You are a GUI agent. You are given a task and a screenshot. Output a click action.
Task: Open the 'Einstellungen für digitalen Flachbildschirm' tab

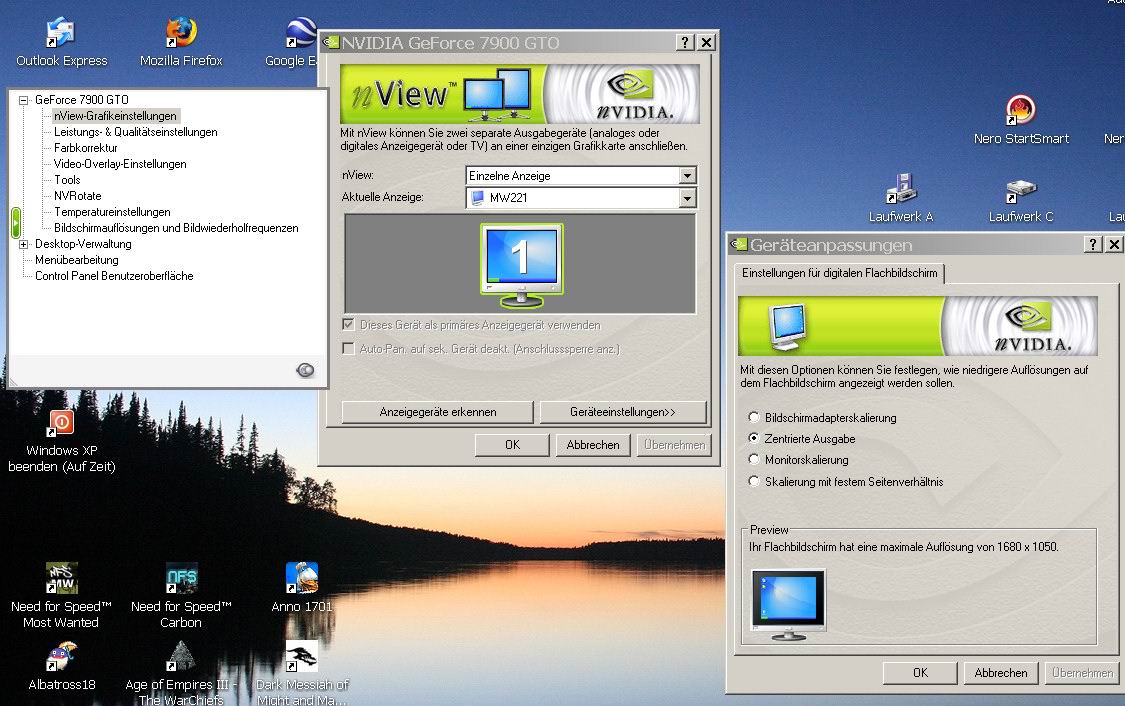pyautogui.click(x=839, y=273)
